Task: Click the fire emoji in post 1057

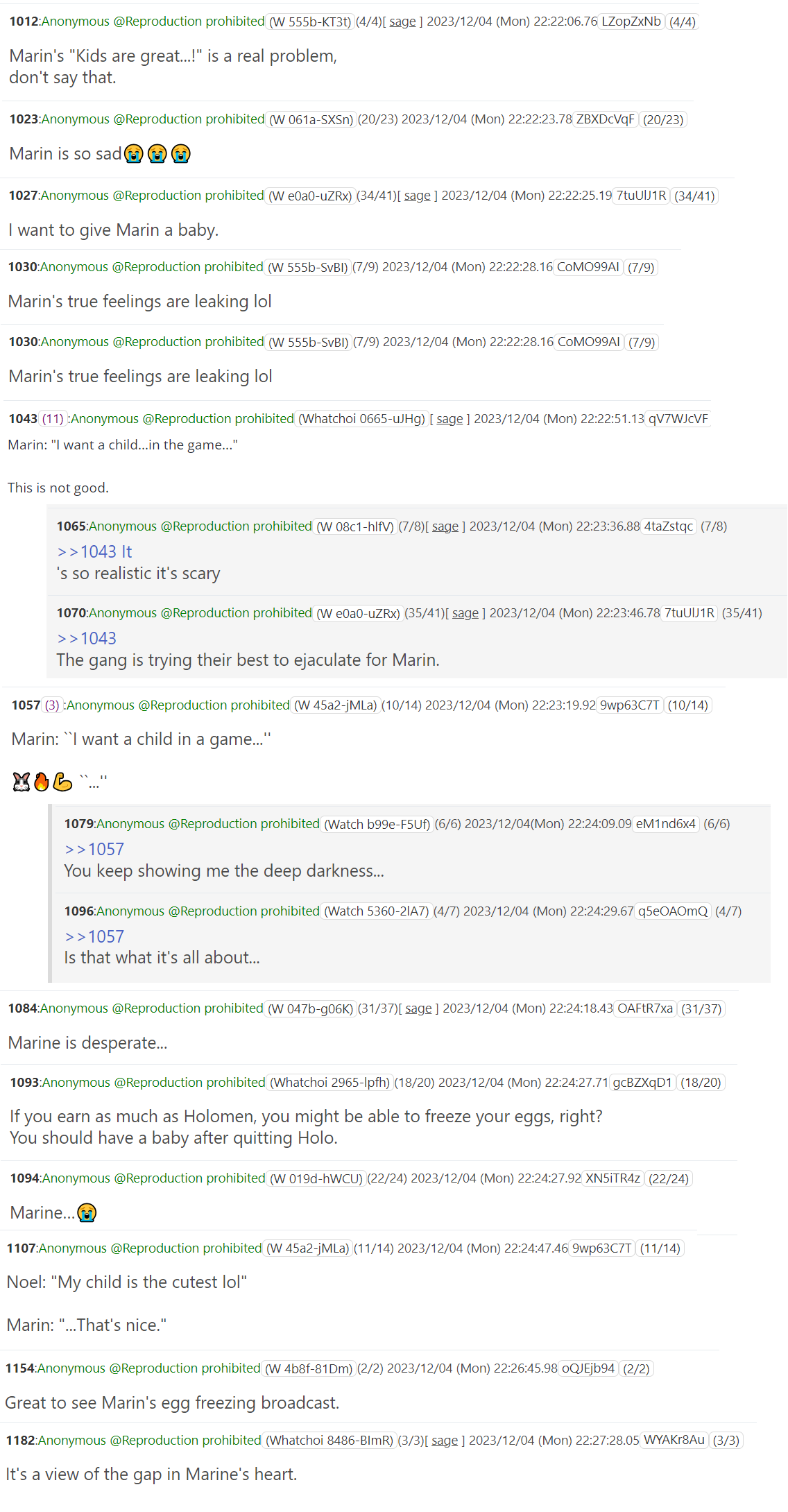Action: click(x=42, y=782)
